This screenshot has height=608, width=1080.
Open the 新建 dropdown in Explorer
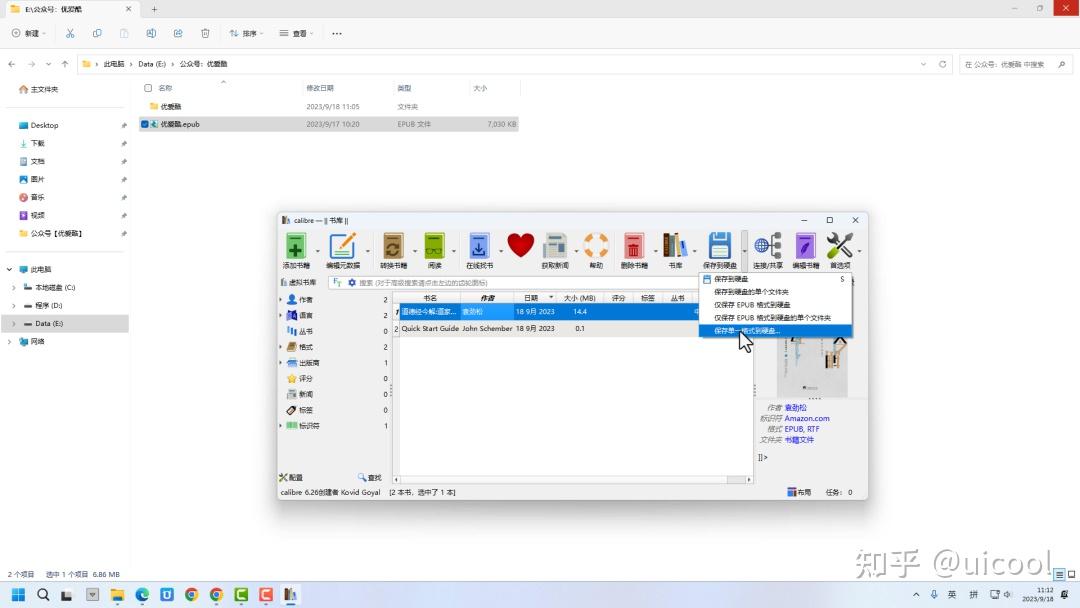tap(28, 33)
